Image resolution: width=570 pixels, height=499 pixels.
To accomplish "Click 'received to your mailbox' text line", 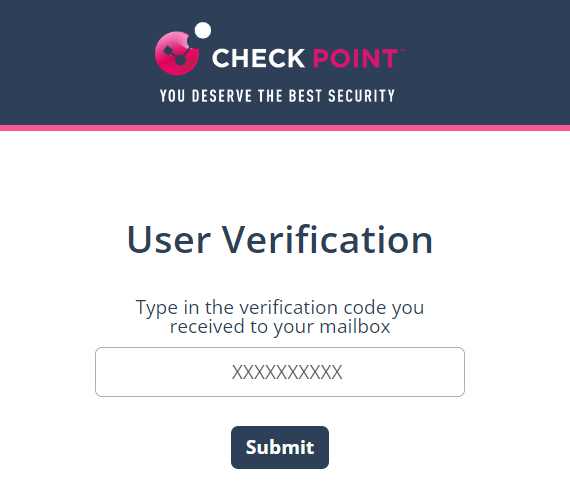I will tap(280, 326).
